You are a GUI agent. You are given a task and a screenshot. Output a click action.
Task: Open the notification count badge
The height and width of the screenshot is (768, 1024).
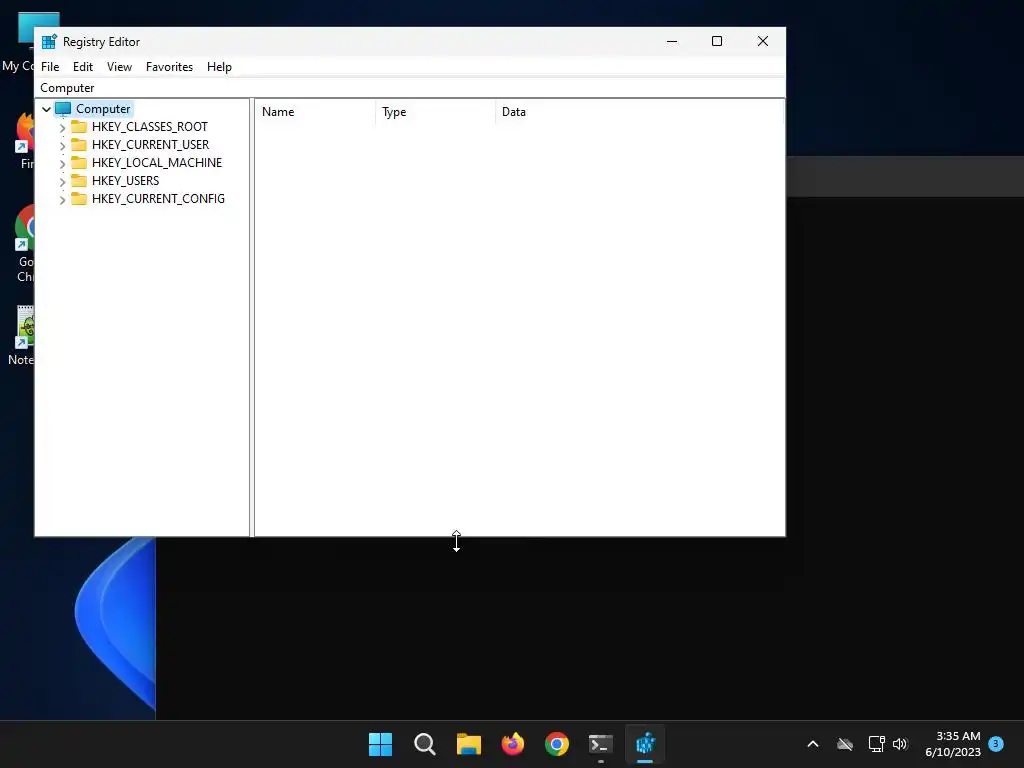(x=996, y=744)
